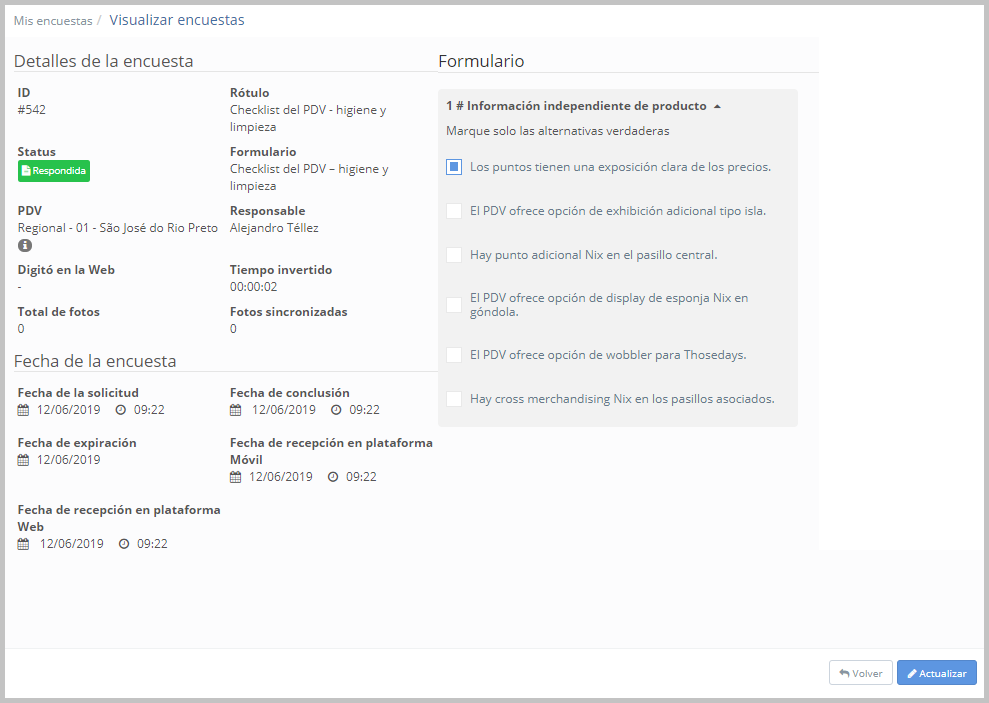
Task: Click calendar icon under recepción en plataforma Web
Action: pos(23,543)
